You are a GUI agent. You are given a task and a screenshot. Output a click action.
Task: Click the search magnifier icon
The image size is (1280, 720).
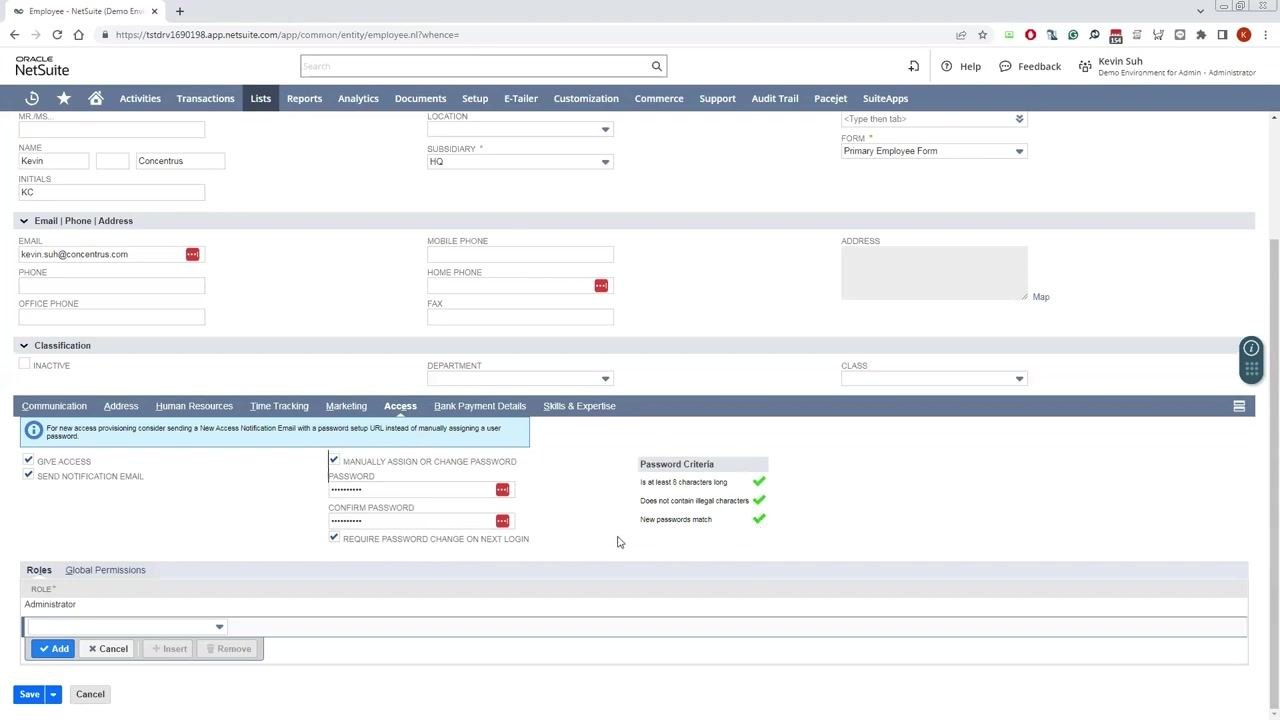pos(657,66)
